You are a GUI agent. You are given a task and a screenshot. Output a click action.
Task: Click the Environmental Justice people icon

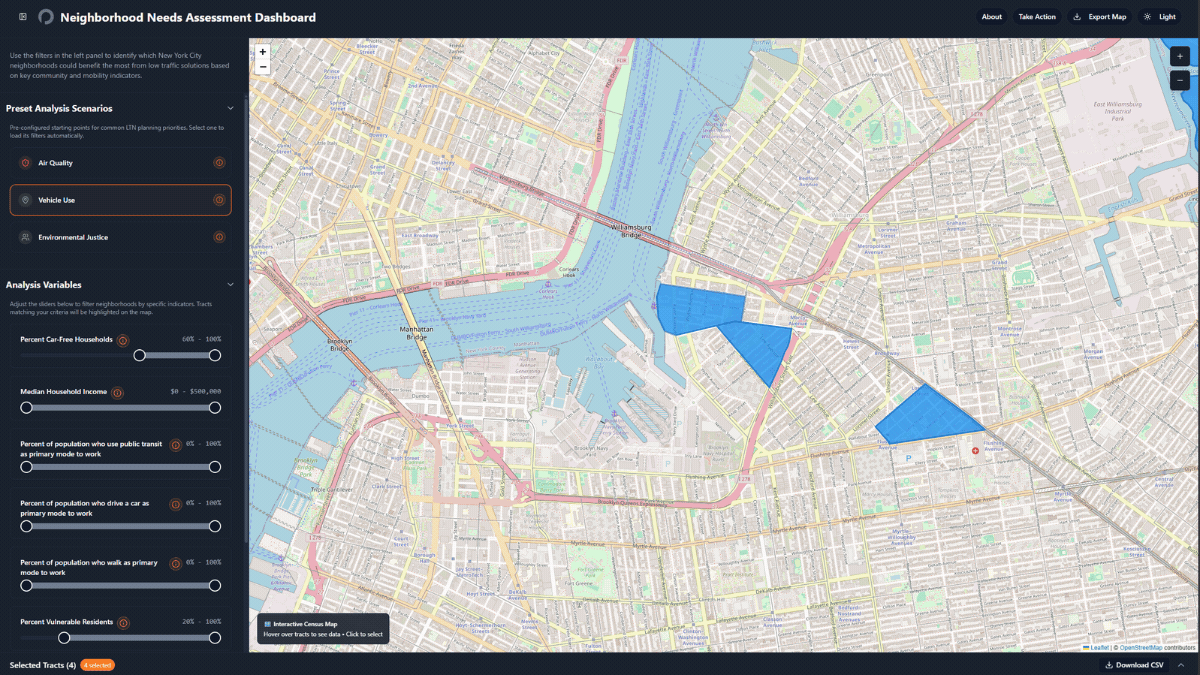(25, 237)
